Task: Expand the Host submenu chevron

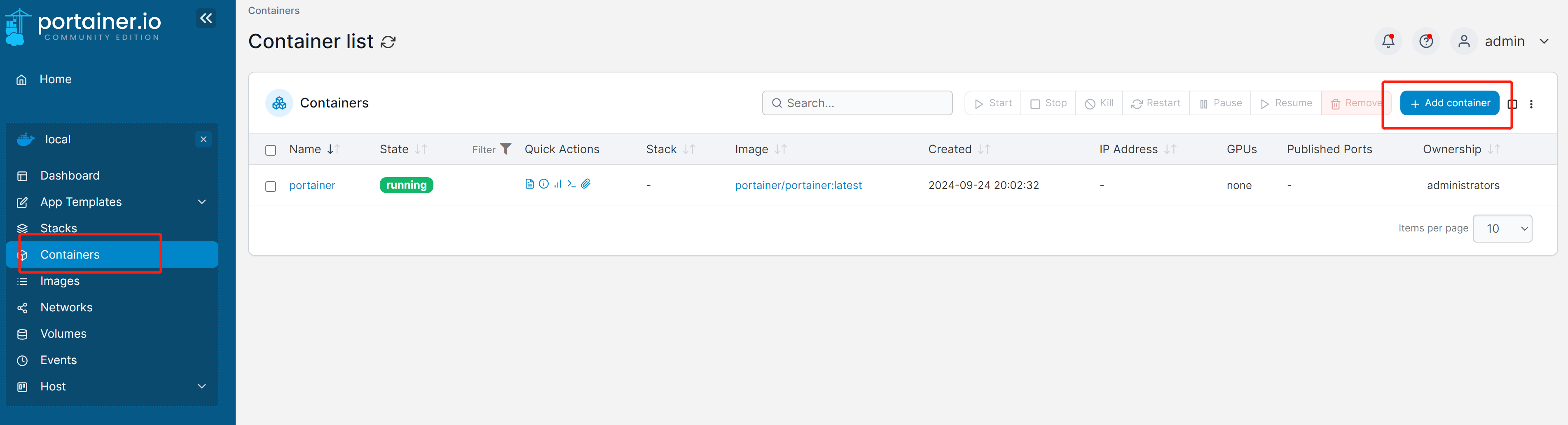Action: point(202,386)
